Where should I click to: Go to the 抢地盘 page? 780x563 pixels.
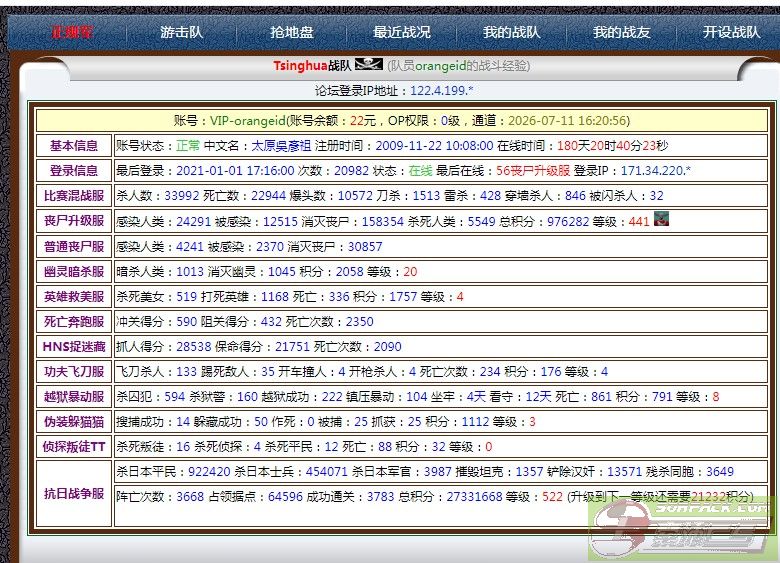pos(291,32)
